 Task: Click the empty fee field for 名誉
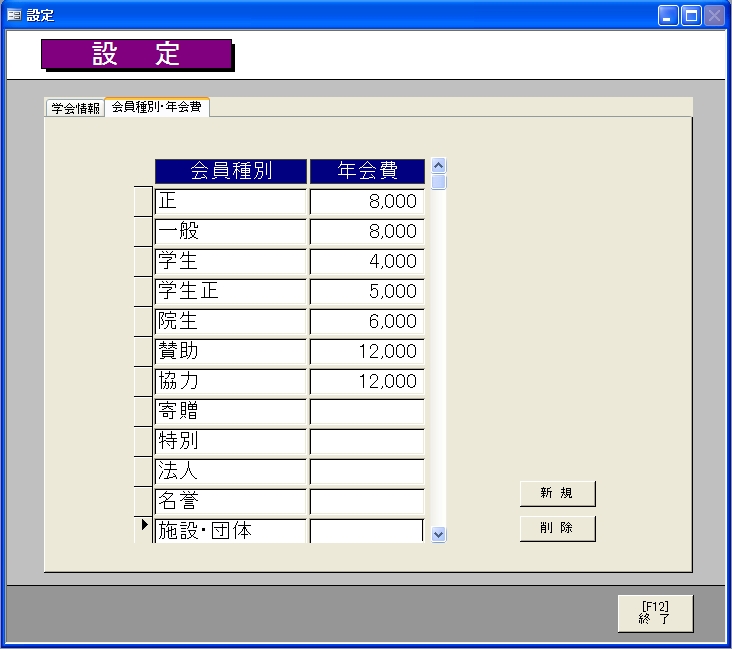(367, 501)
